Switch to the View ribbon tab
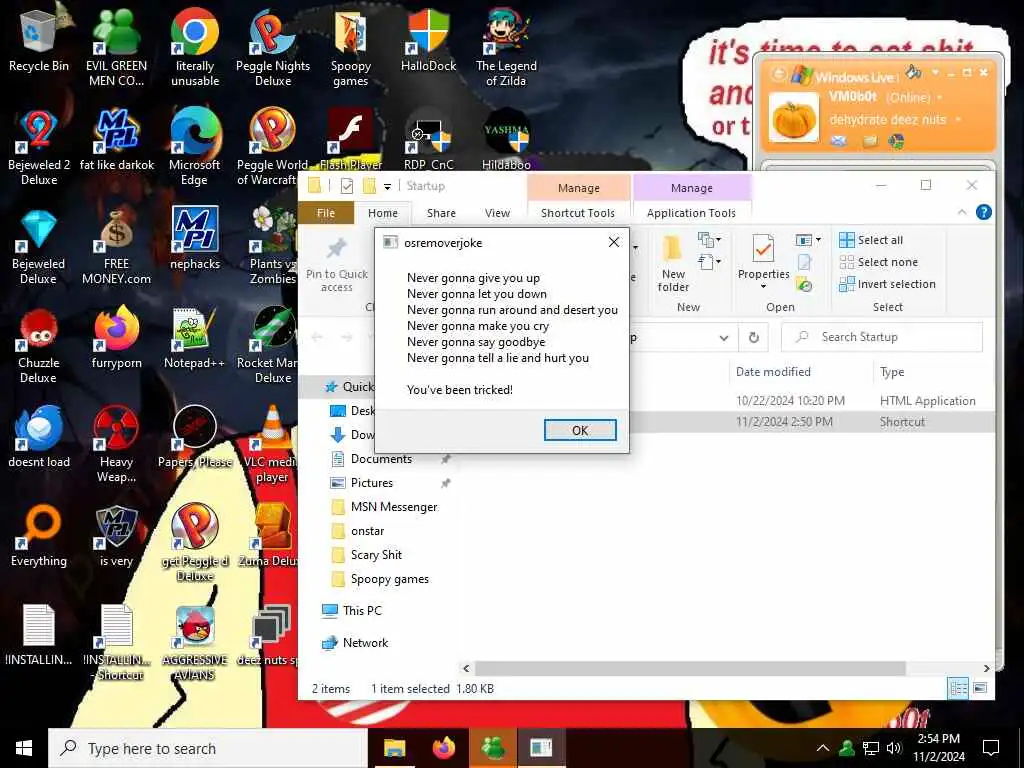This screenshot has height=768, width=1024. [x=497, y=213]
